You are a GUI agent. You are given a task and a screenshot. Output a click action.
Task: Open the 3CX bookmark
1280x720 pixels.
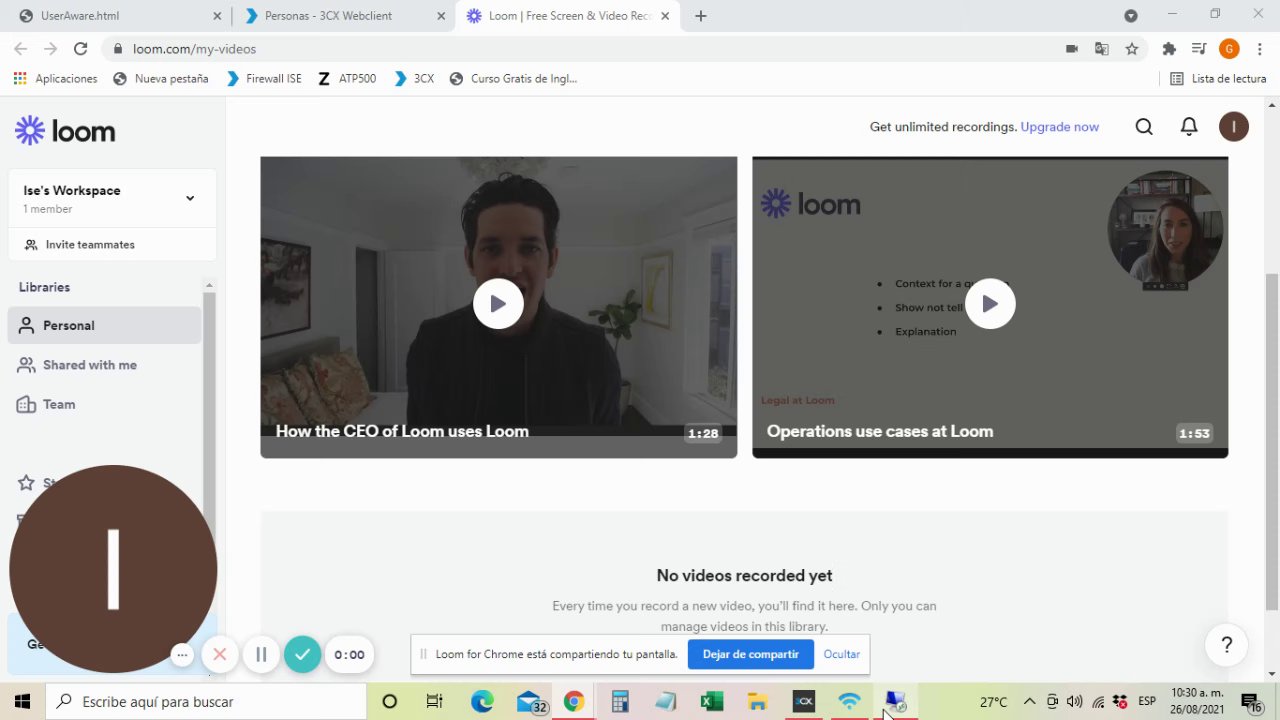[414, 79]
